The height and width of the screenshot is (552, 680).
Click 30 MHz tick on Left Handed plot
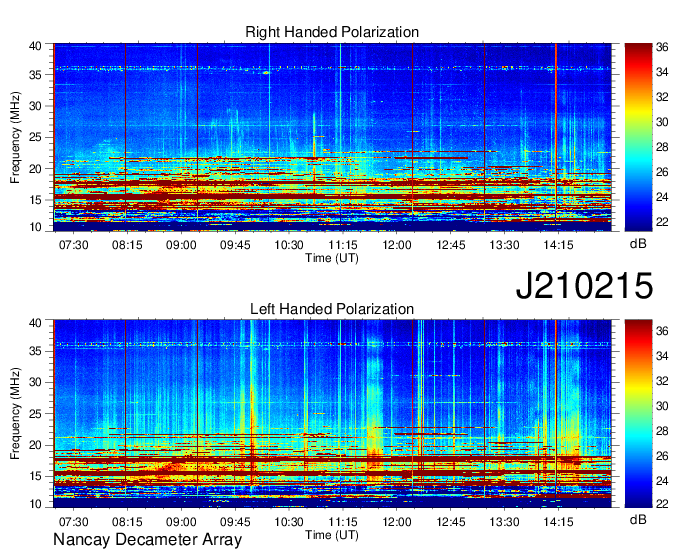point(36,382)
